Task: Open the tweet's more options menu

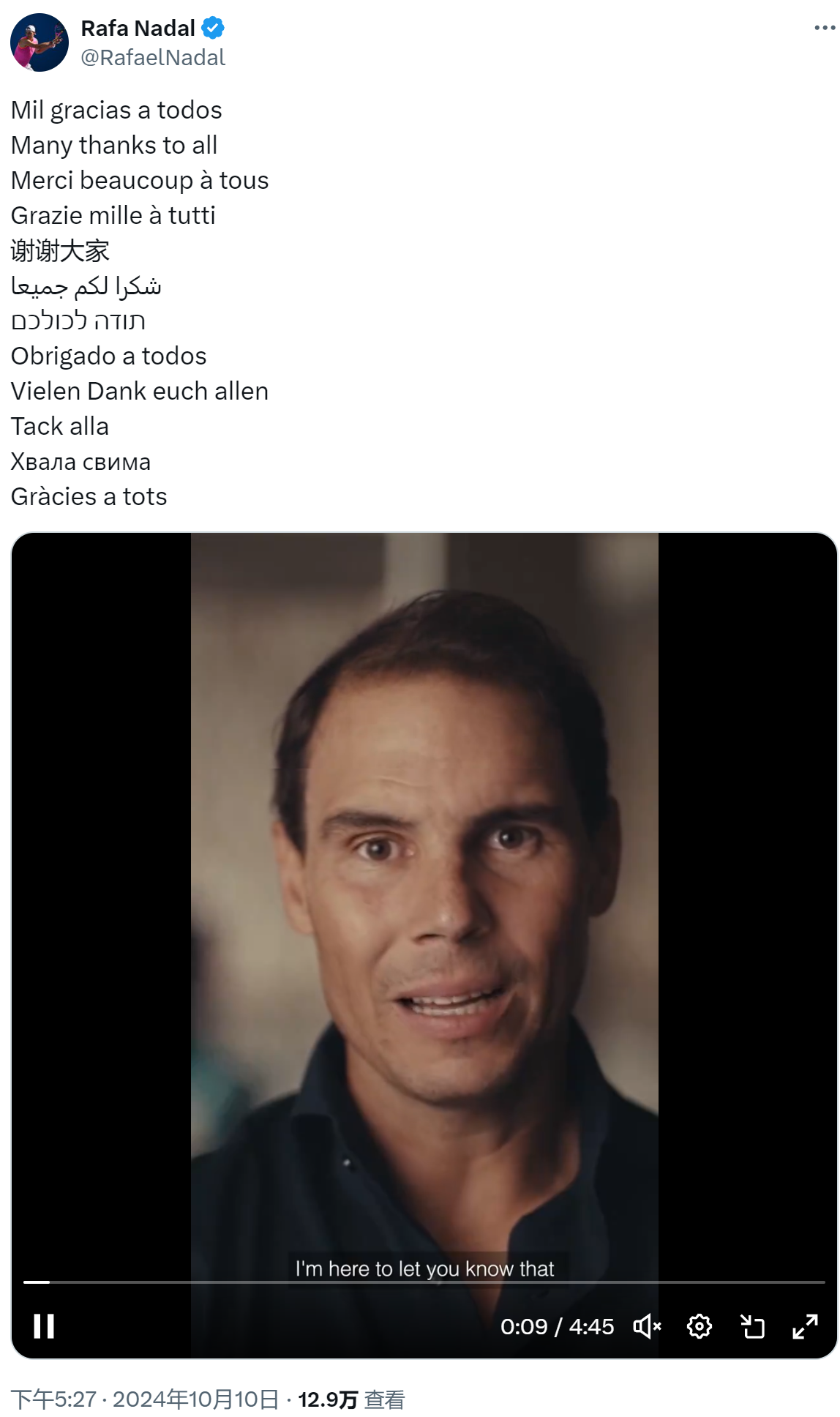Action: (825, 28)
